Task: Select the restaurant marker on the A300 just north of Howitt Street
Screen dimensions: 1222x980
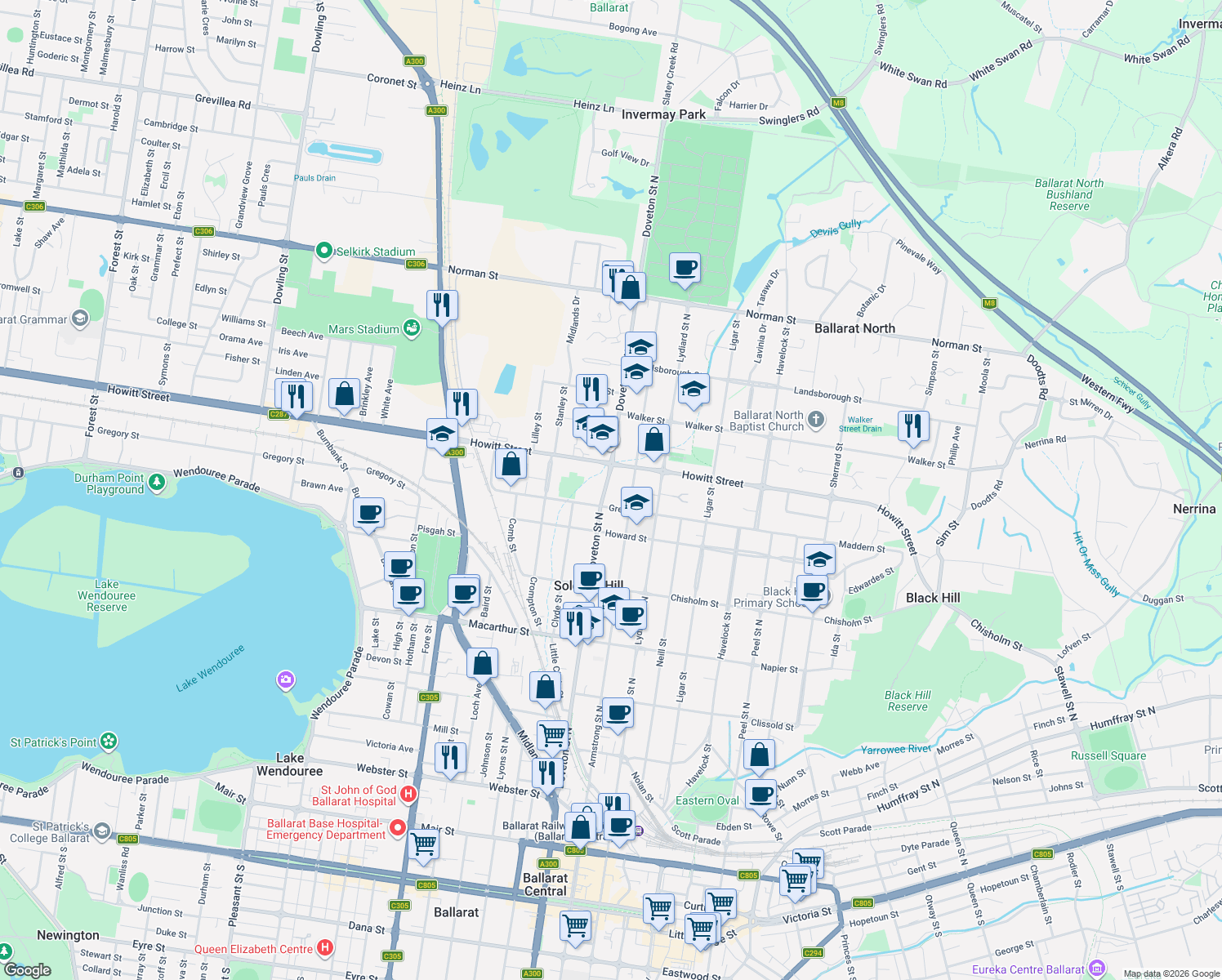Action: (x=462, y=404)
